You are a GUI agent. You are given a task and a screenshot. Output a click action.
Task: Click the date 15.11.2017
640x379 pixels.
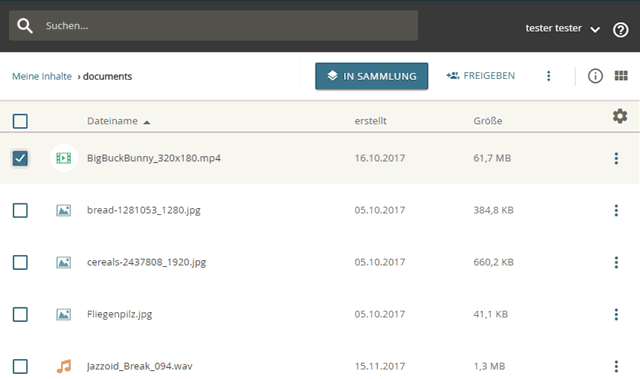[380, 366]
